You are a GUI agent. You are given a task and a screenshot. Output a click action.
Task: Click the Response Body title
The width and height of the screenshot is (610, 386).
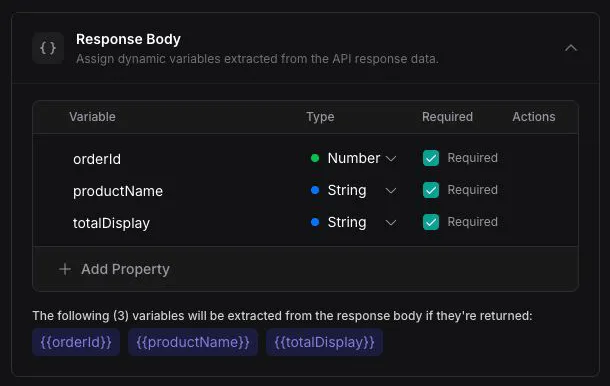pos(128,39)
